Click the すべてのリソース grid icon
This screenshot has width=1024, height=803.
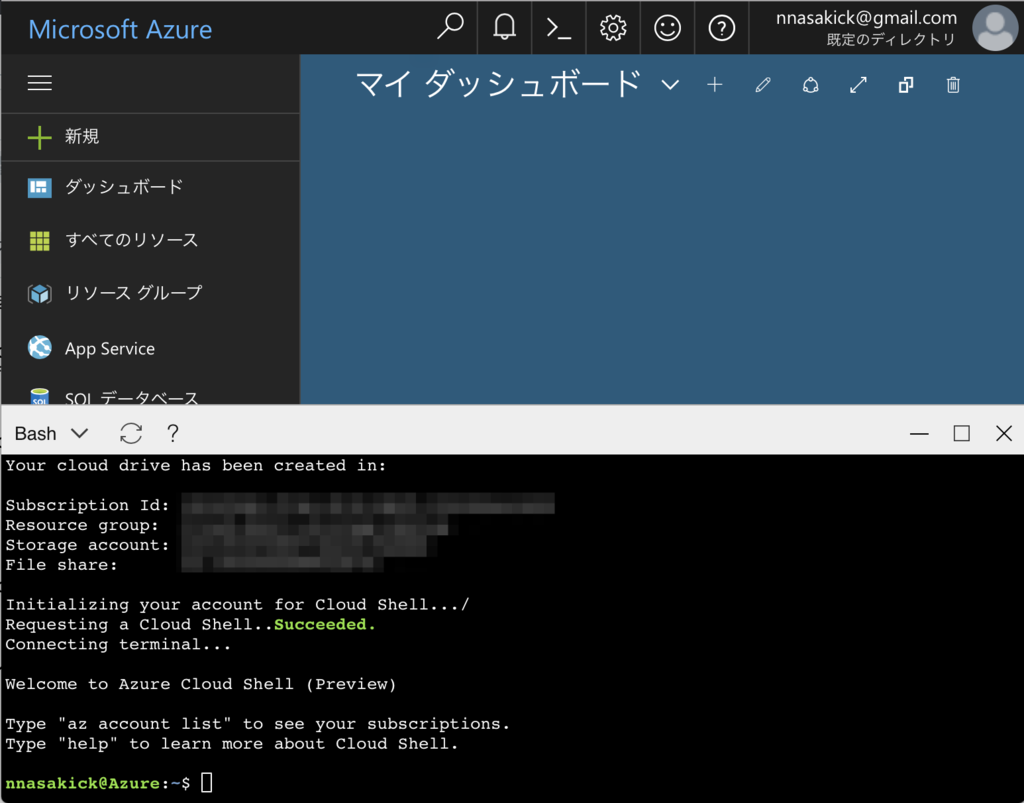(x=39, y=240)
